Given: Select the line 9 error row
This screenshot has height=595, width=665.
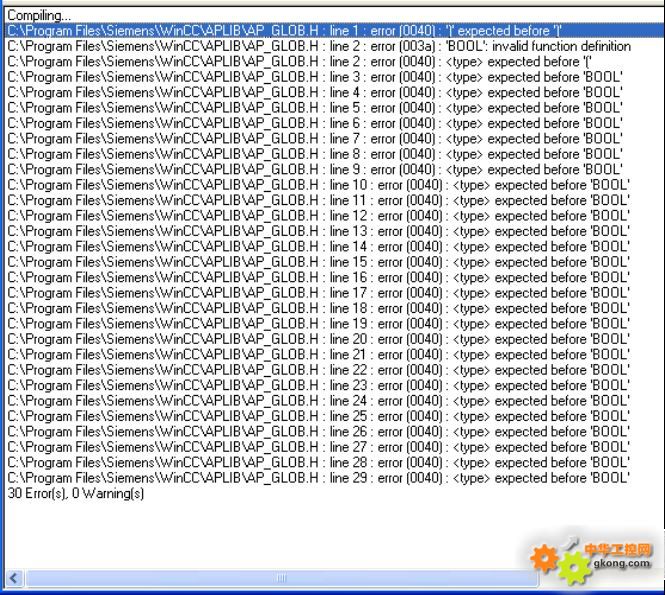Looking at the screenshot, I should point(315,169).
